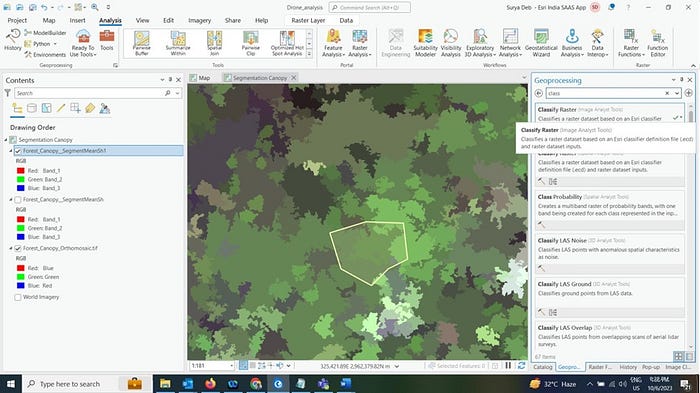Expand the map scale dropdown
The height and width of the screenshot is (393, 700).
tap(231, 366)
